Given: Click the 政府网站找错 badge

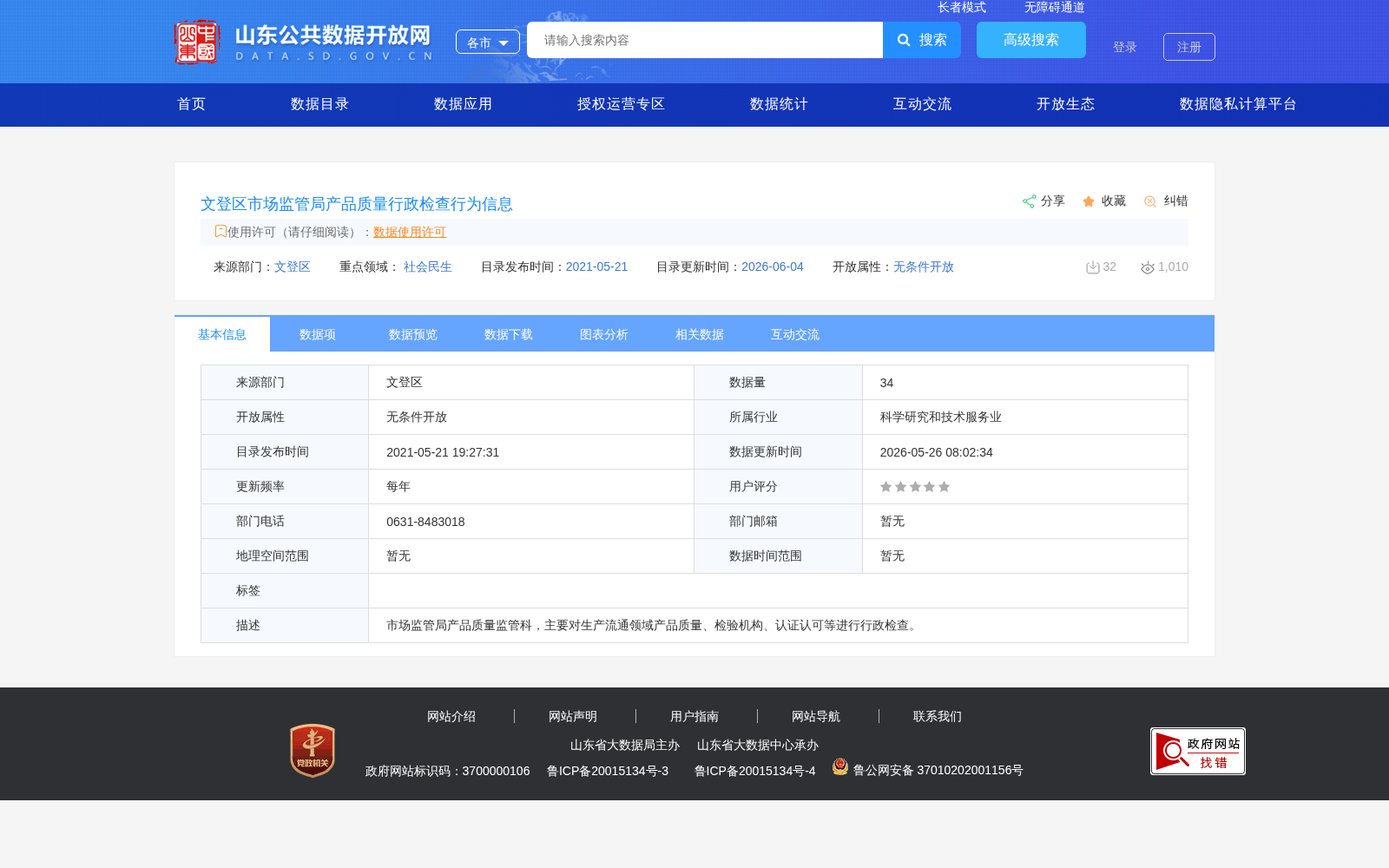Looking at the screenshot, I should point(1198,751).
